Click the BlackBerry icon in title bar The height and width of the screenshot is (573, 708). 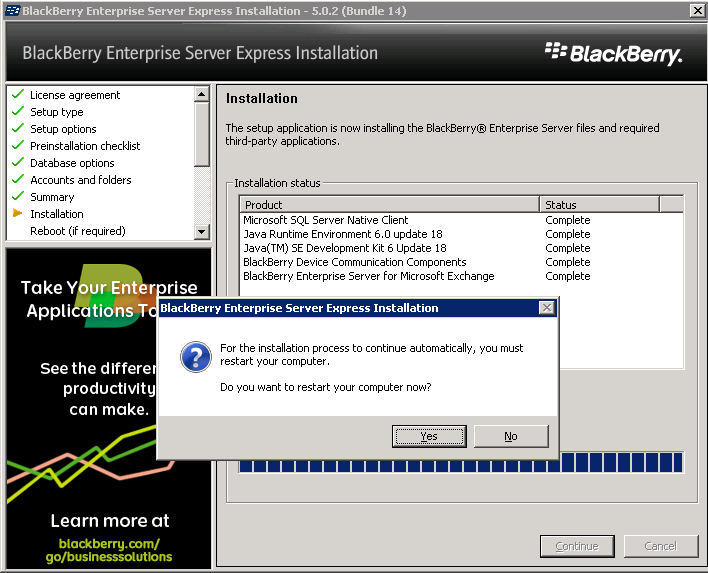tap(11, 10)
